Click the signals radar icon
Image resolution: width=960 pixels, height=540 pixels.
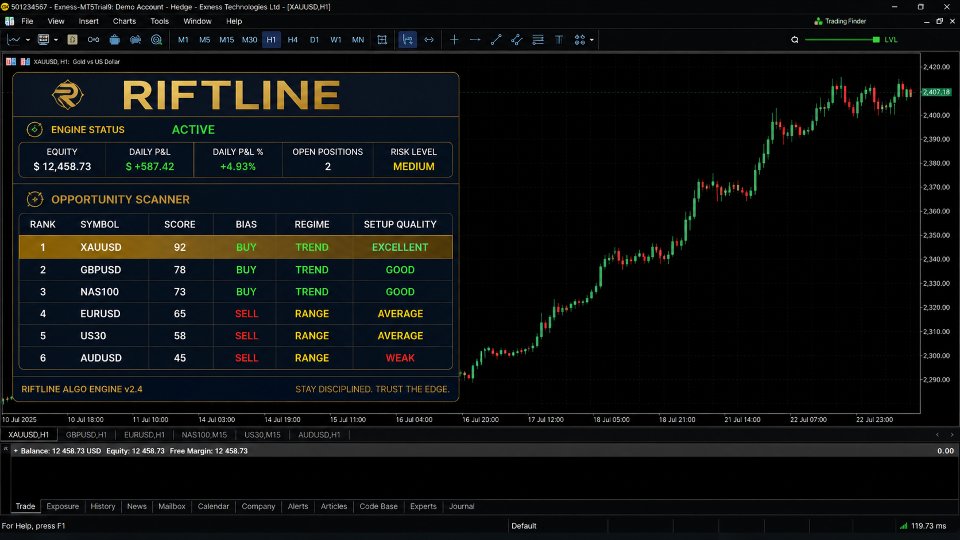pos(157,40)
